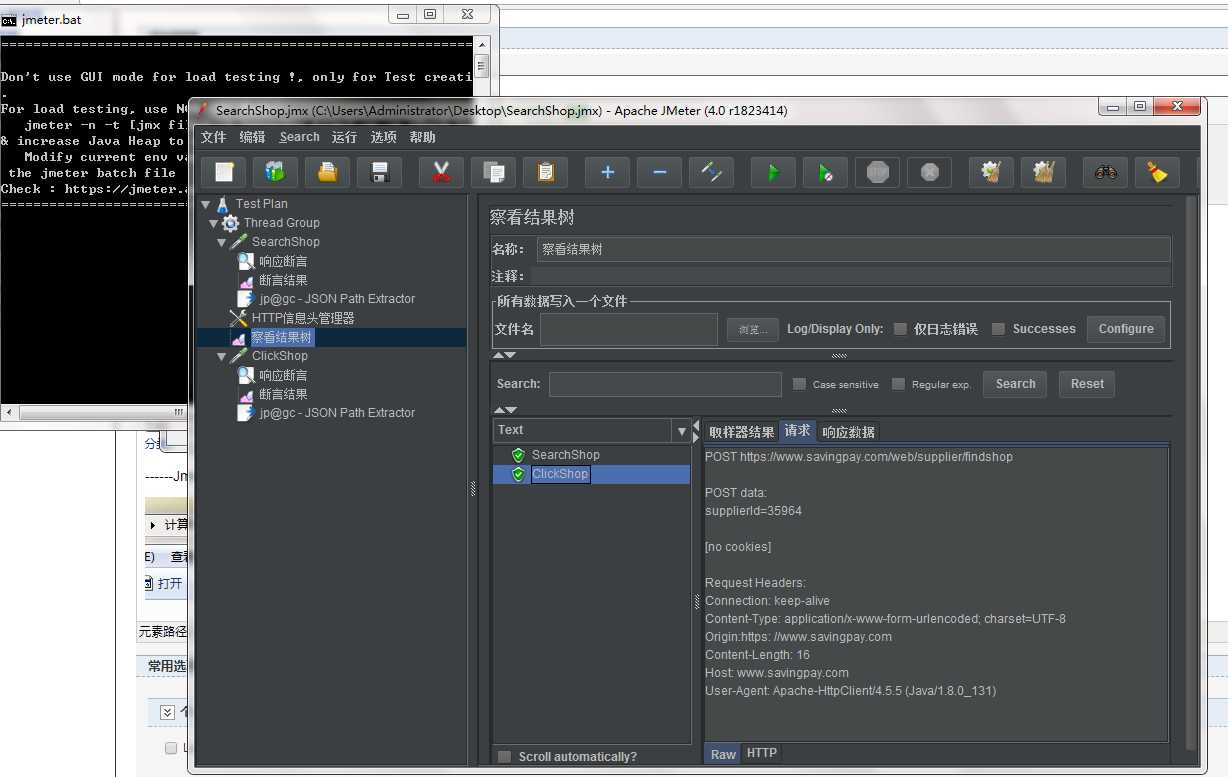
Task: Click the Reset search broom icon
Action: 1157,172
